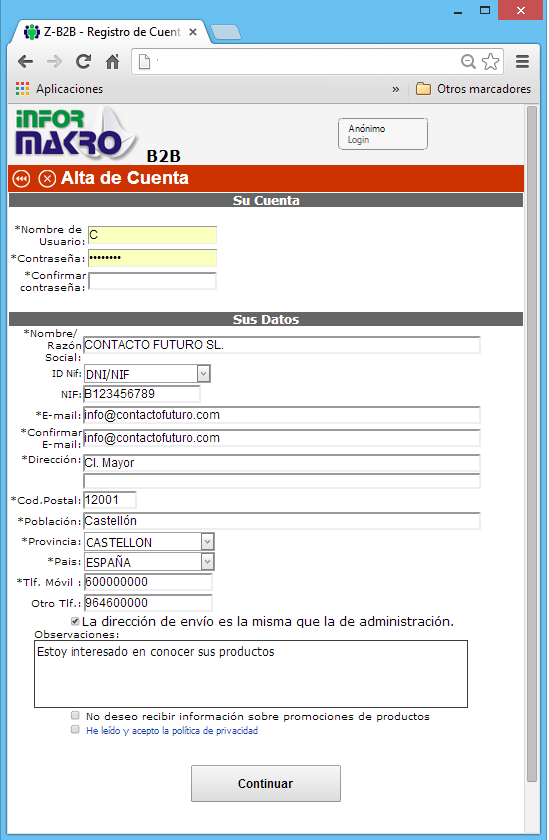The image size is (549, 840).
Task: Click the Cod.Postal field with 12001
Action: pyautogui.click(x=110, y=500)
